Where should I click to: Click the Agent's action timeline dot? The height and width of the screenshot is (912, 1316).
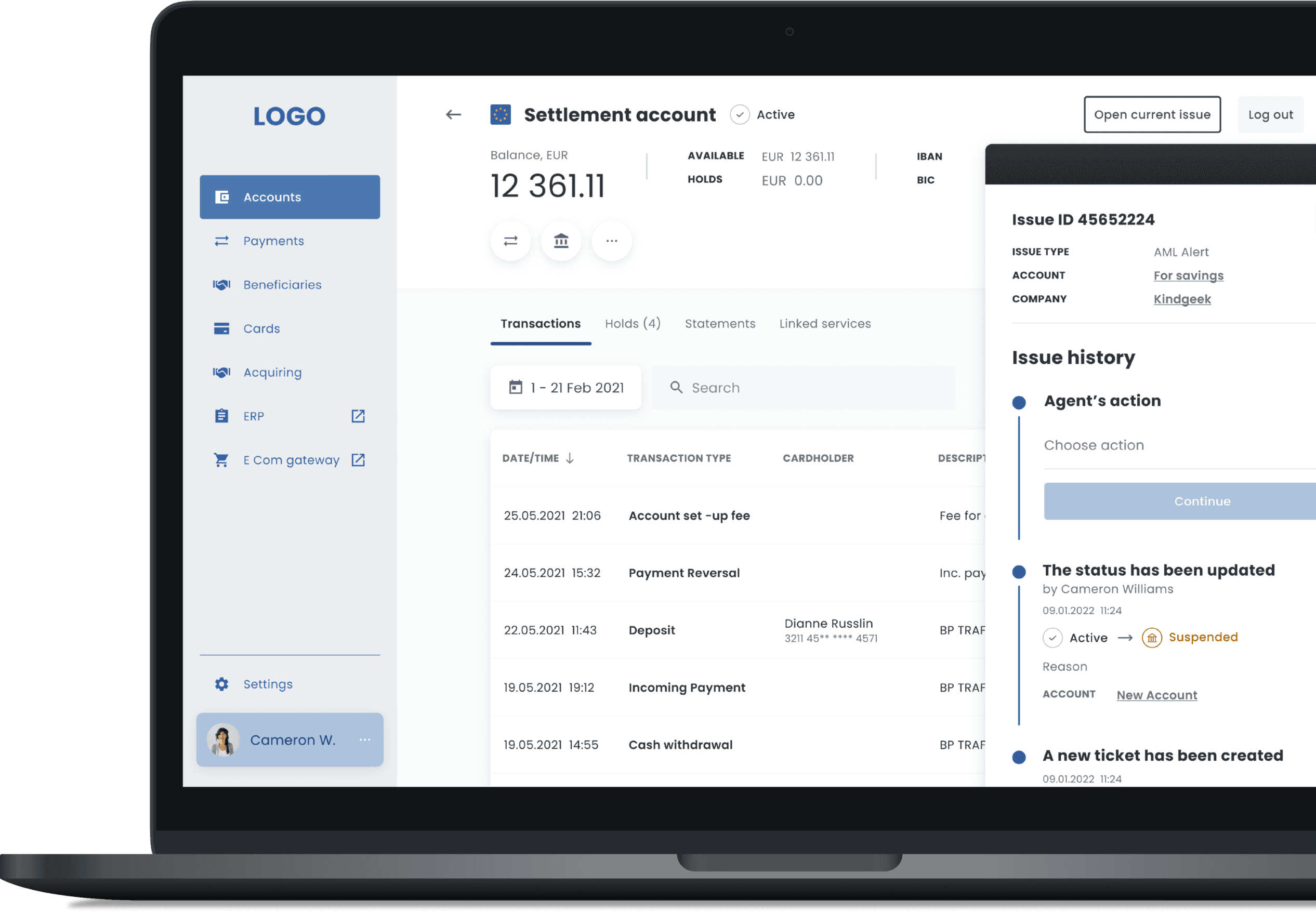1019,403
